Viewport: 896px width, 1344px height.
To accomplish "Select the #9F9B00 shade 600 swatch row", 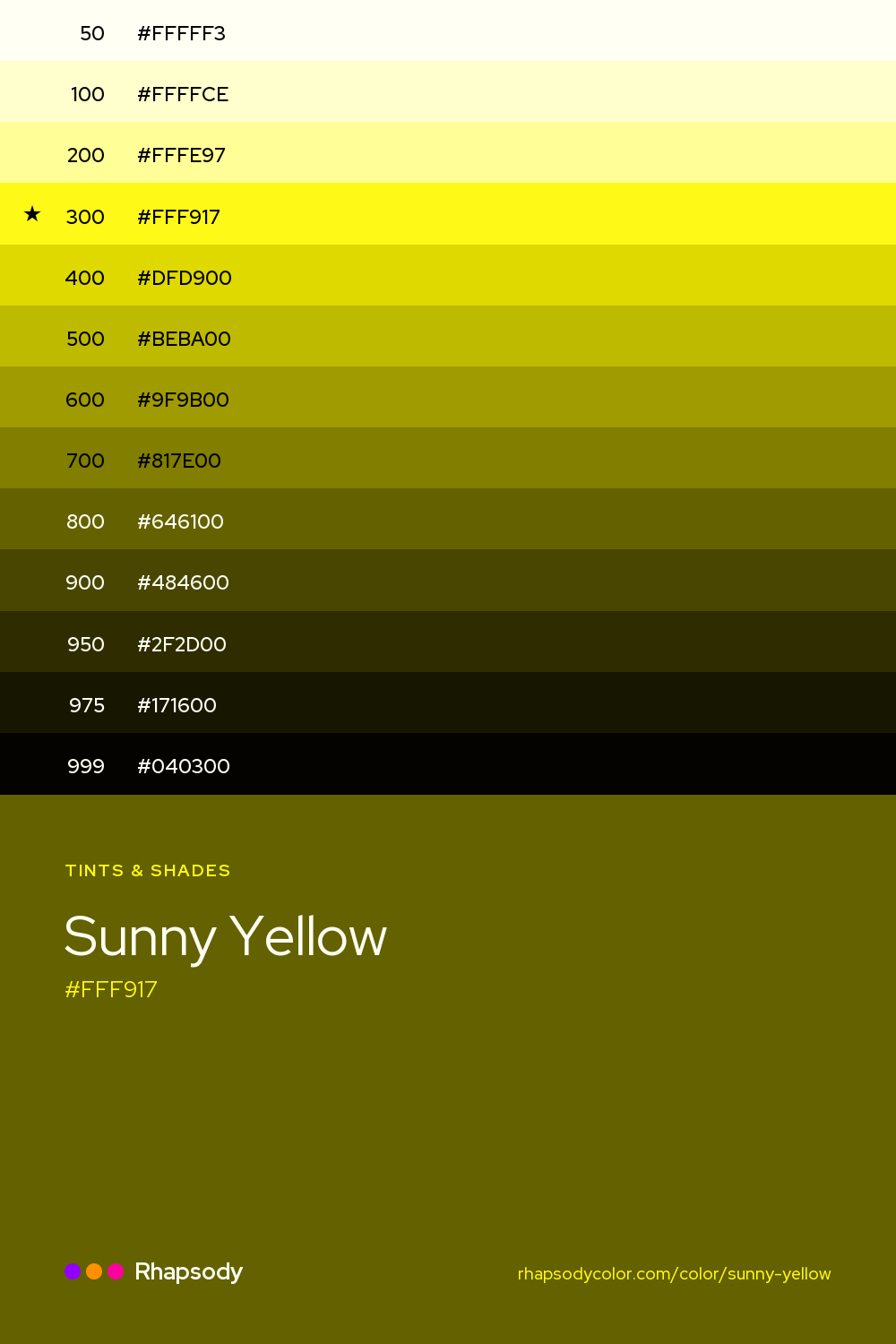I will pos(448,397).
